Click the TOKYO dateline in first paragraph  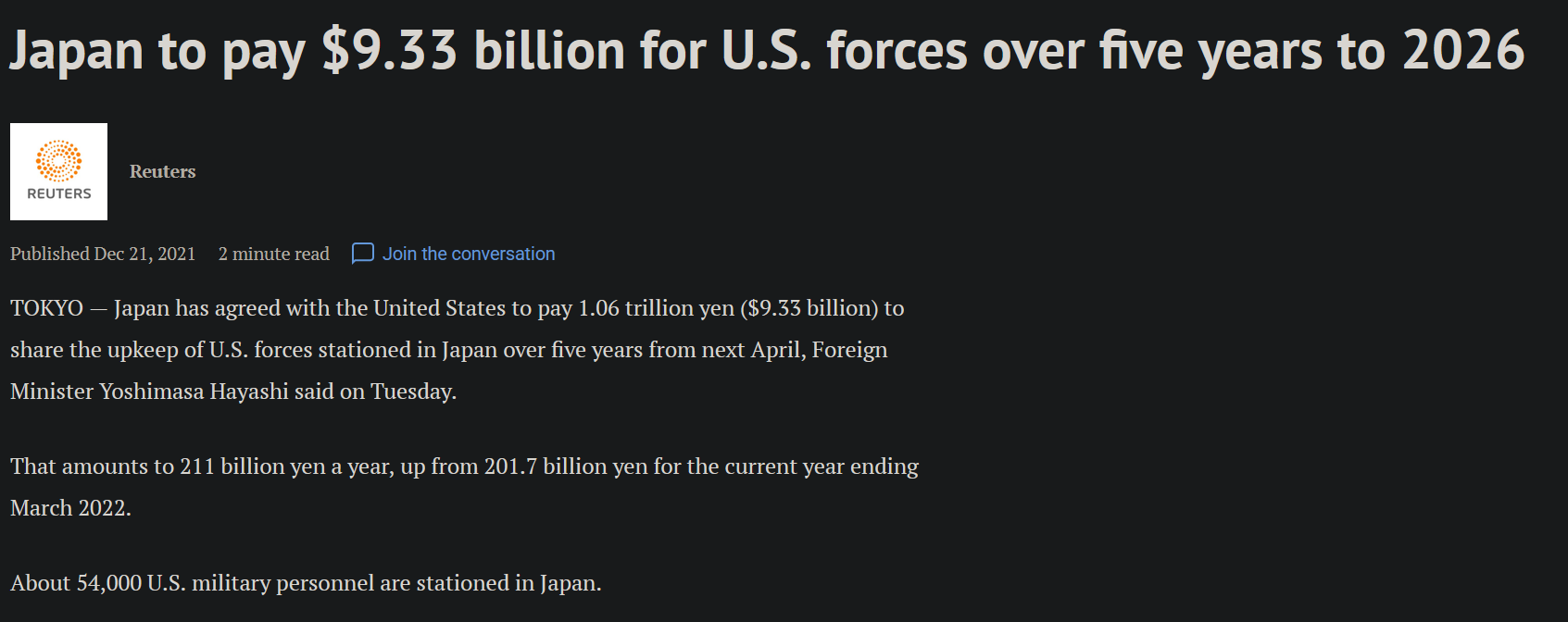click(x=46, y=308)
